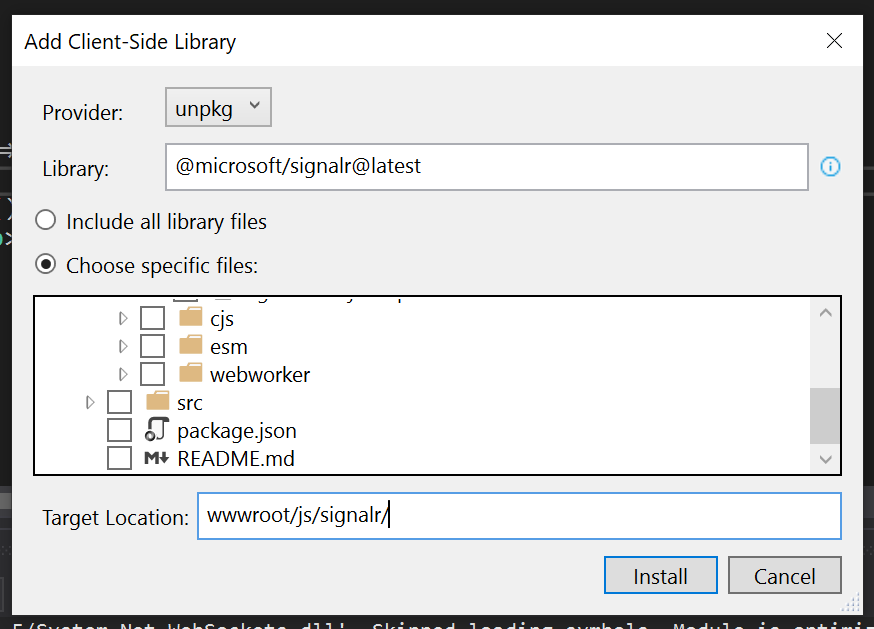This screenshot has width=874, height=629.
Task: Tick the package.json checkbox
Action: click(x=119, y=431)
